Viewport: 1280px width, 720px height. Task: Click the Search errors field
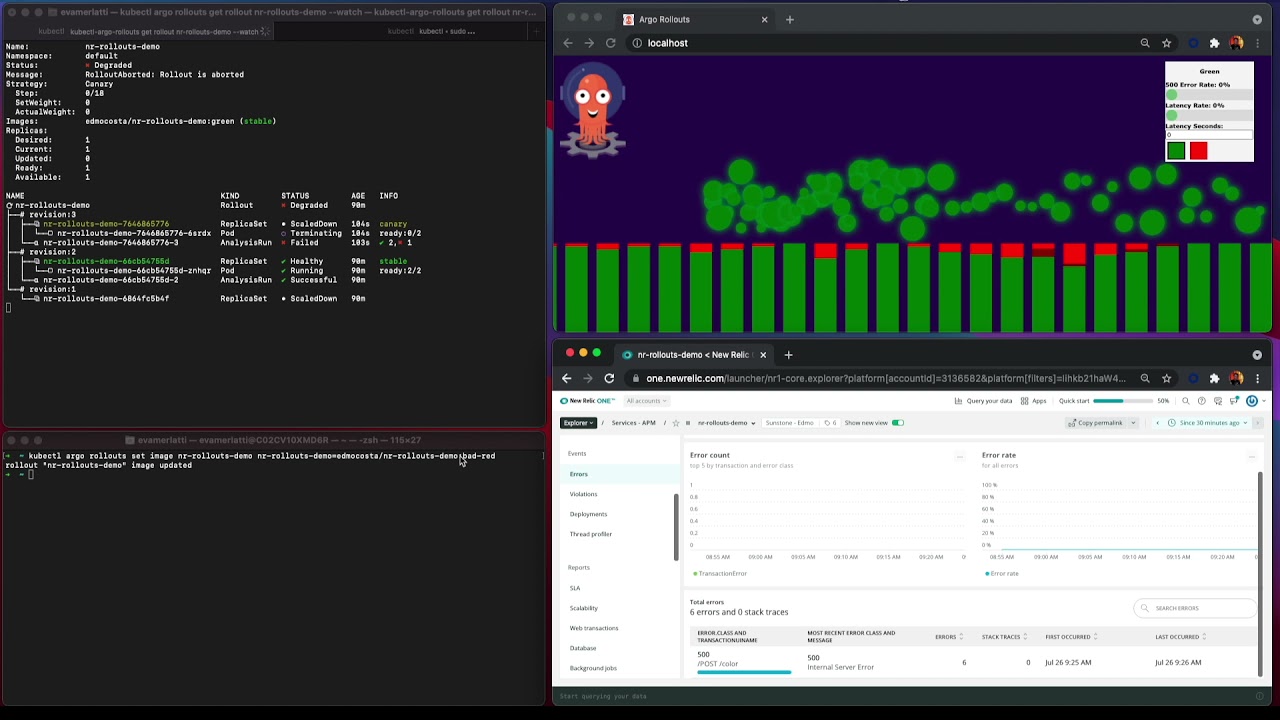click(x=1196, y=608)
